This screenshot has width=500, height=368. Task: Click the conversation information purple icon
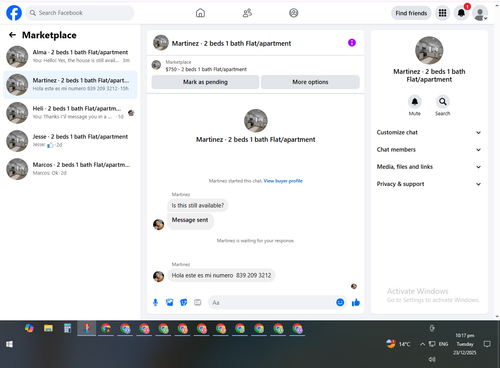click(x=352, y=43)
